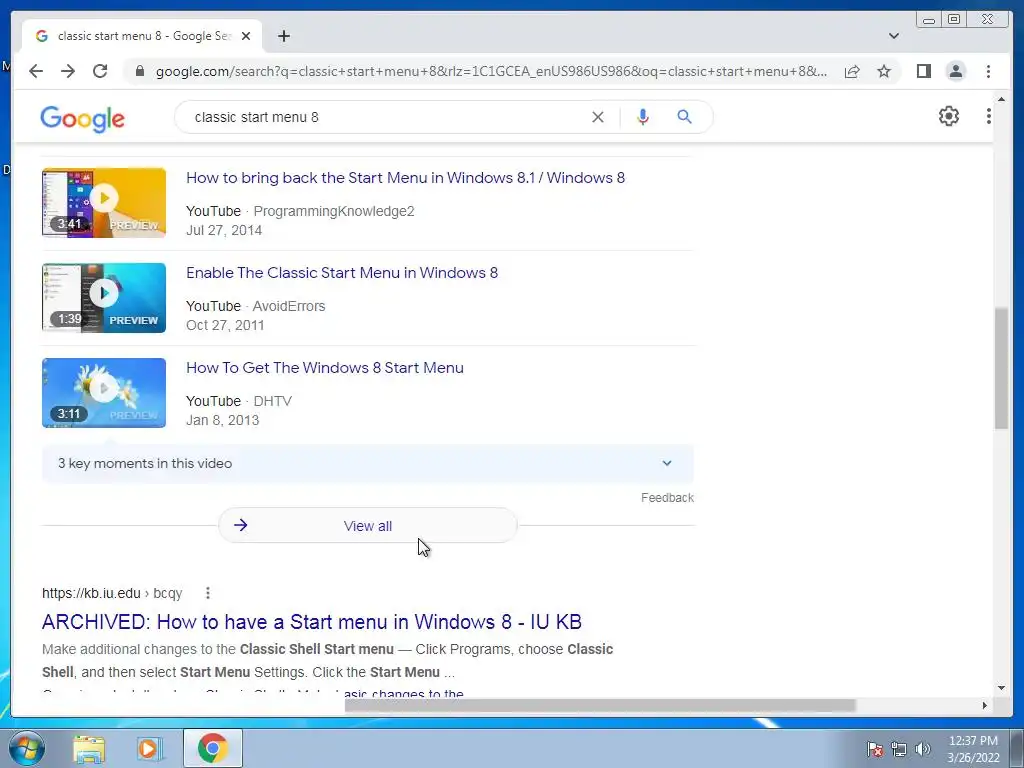This screenshot has height=768, width=1024.
Task: Open a new tab with plus button
Action: (x=283, y=36)
